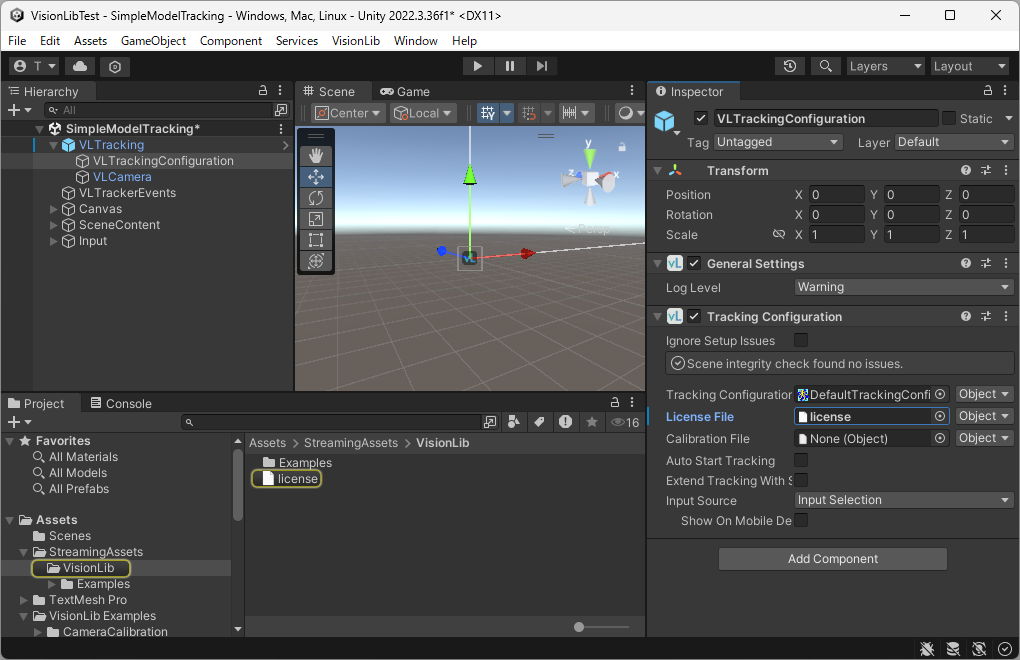Select the Hand view tool
Image resolution: width=1020 pixels, height=660 pixels.
tap(316, 156)
